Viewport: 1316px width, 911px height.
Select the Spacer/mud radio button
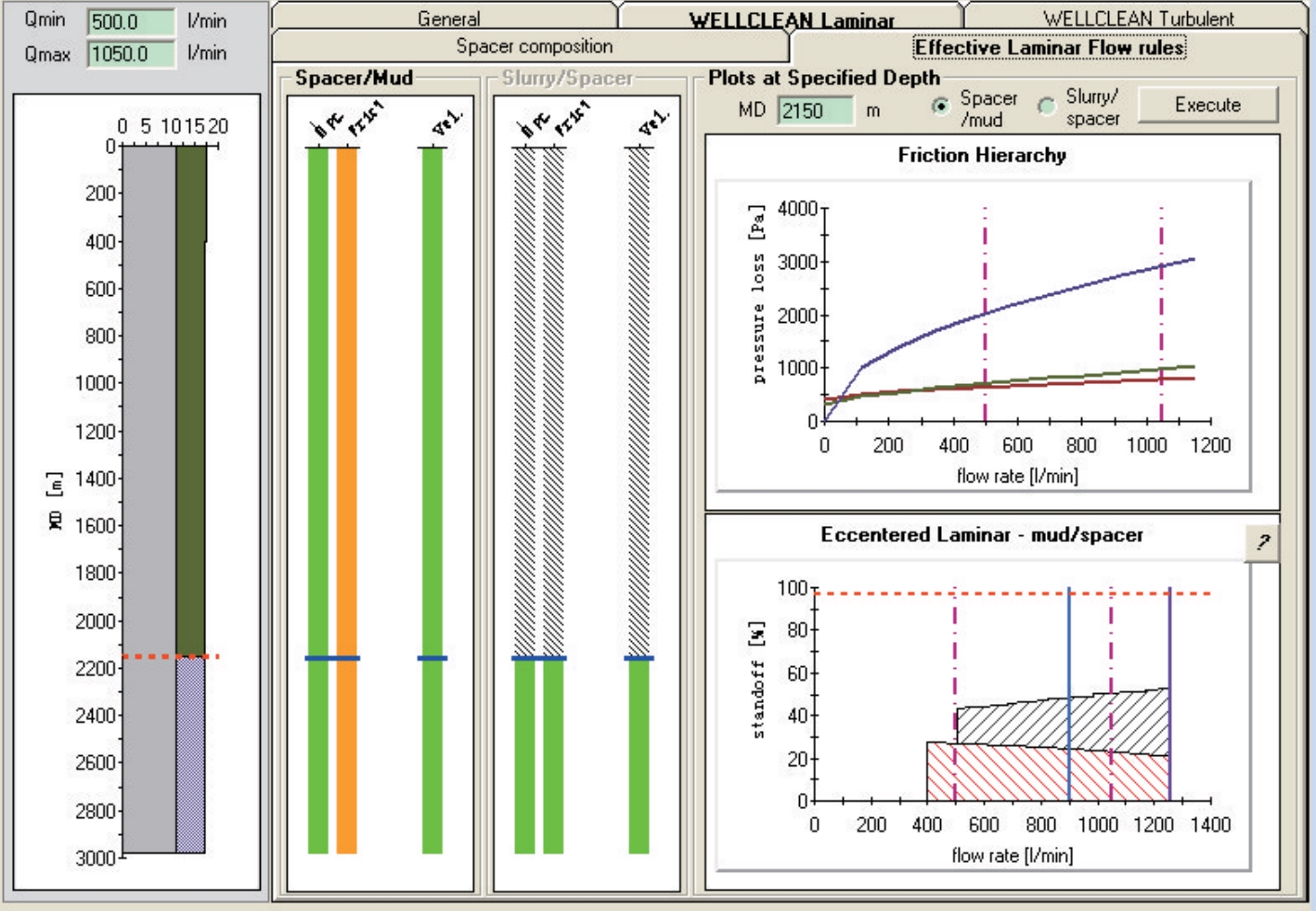pyautogui.click(x=941, y=106)
